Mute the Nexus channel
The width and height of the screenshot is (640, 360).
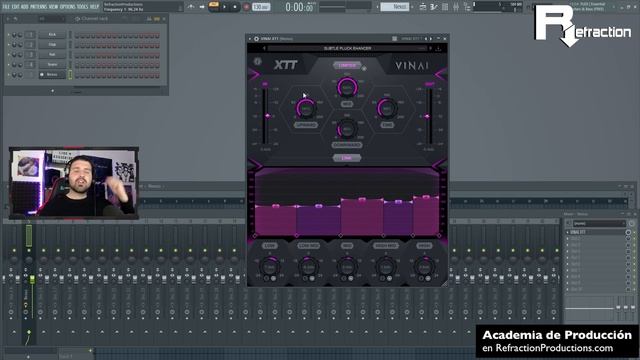coord(9,75)
